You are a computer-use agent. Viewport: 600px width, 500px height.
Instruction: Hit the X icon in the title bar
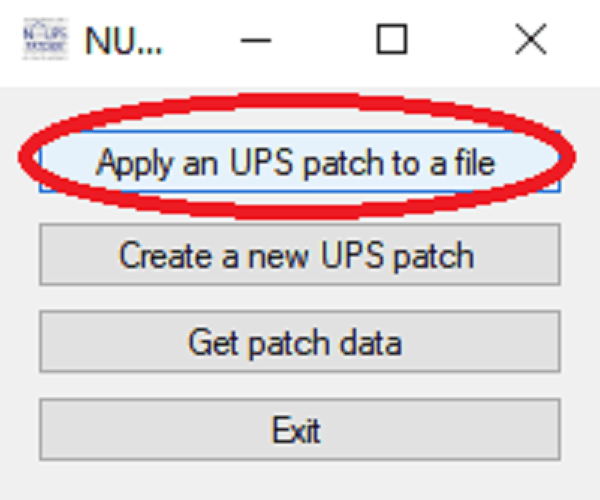(529, 41)
